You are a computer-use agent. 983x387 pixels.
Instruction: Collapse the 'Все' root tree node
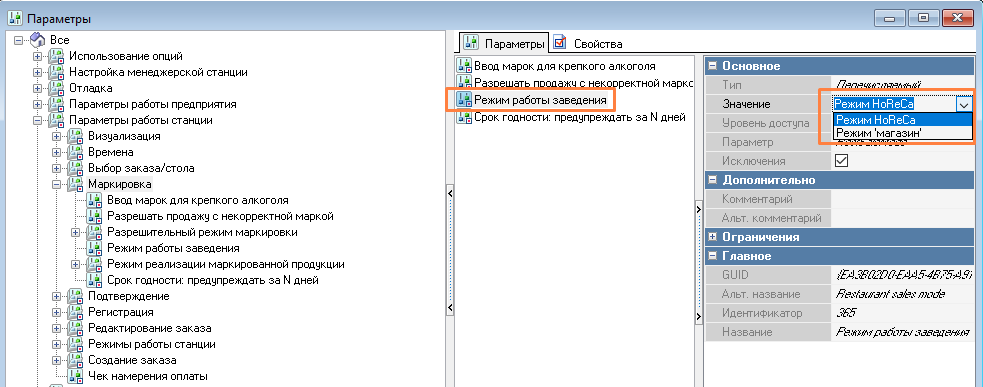(18, 40)
